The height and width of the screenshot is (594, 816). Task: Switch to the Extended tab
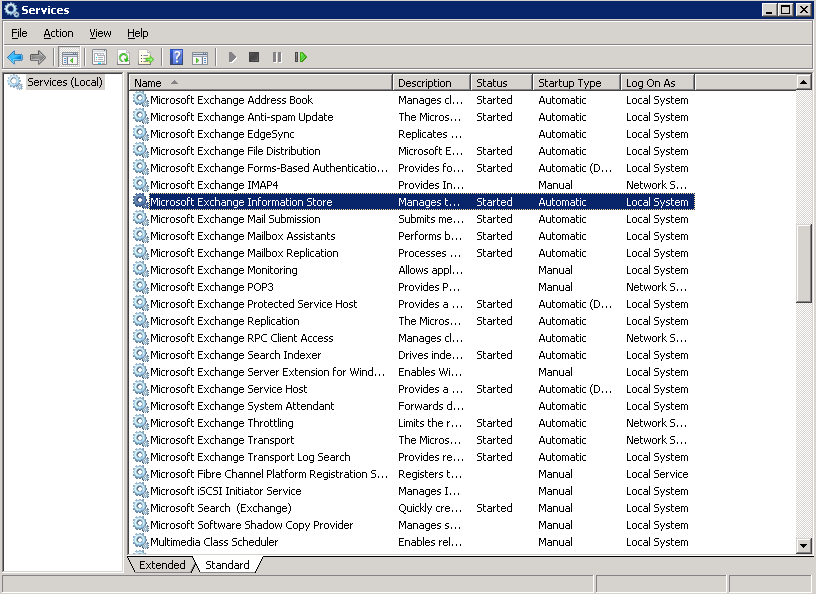pyautogui.click(x=162, y=565)
